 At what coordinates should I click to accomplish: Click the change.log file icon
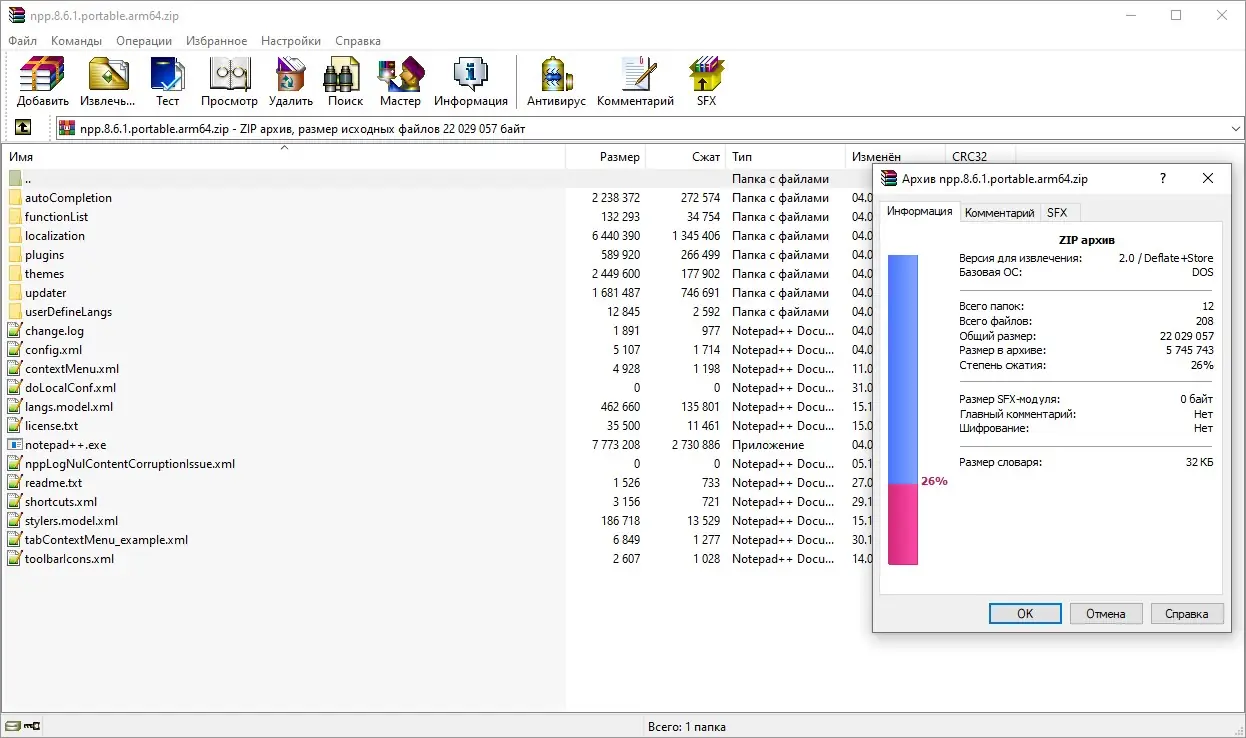coord(15,331)
